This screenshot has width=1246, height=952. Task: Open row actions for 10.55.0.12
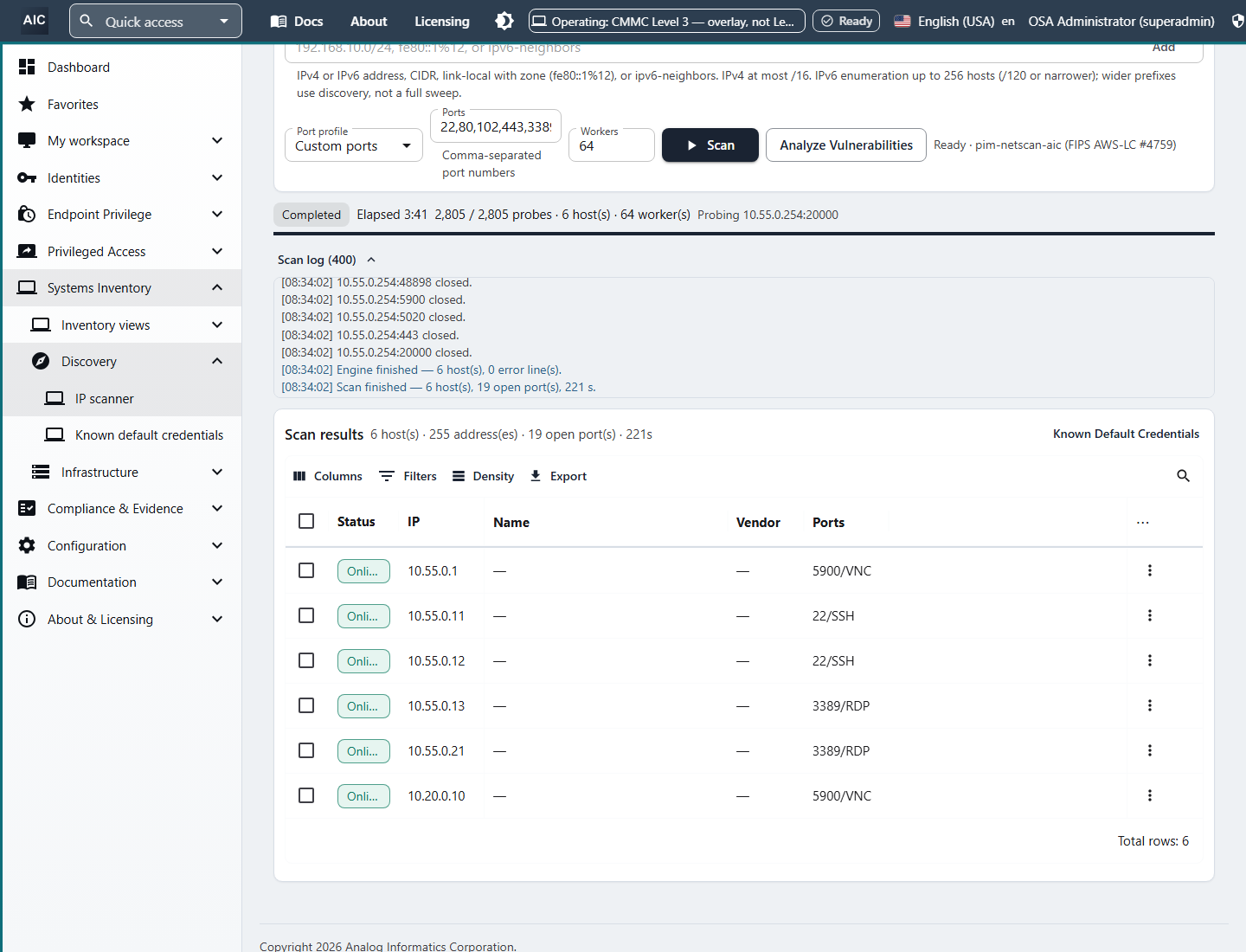(1150, 660)
